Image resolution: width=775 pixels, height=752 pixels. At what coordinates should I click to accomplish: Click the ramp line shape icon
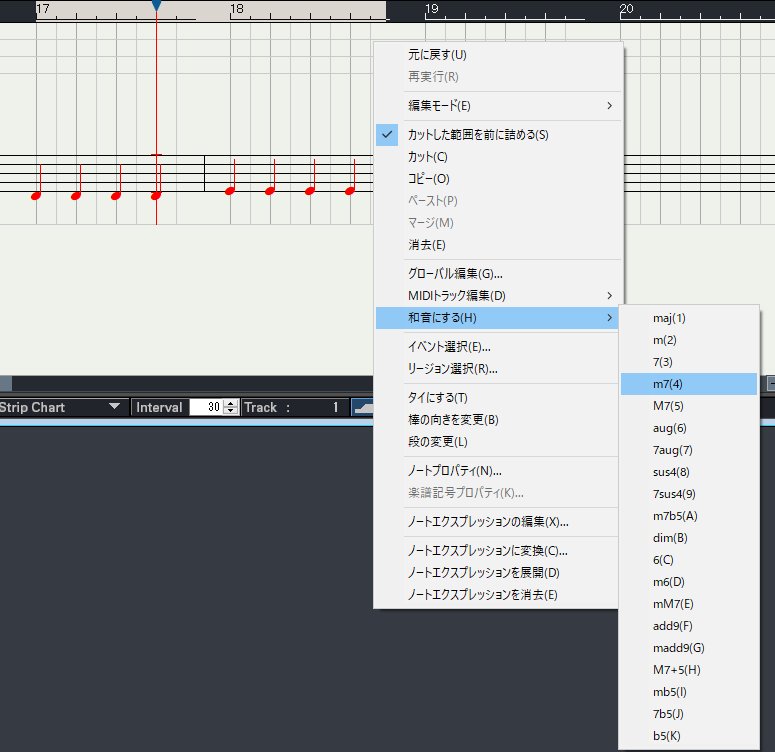(x=360, y=407)
